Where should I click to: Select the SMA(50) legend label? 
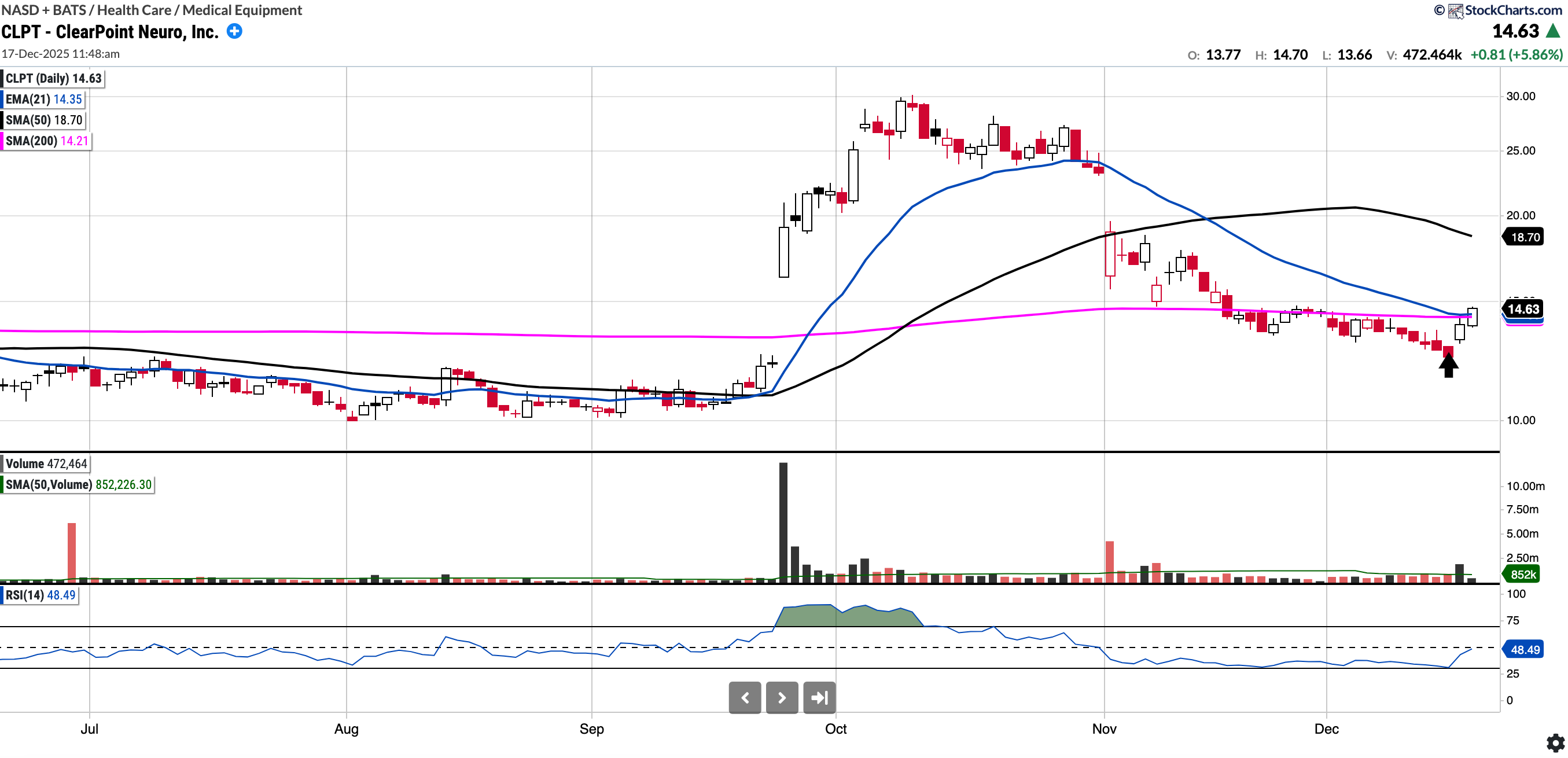43,120
